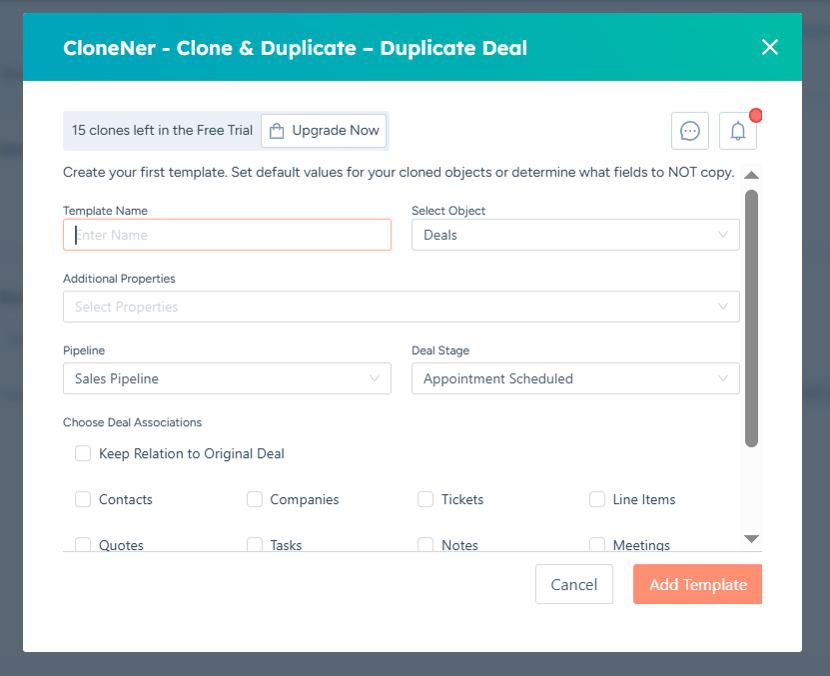Click the Cancel button
830x676 pixels.
574,584
